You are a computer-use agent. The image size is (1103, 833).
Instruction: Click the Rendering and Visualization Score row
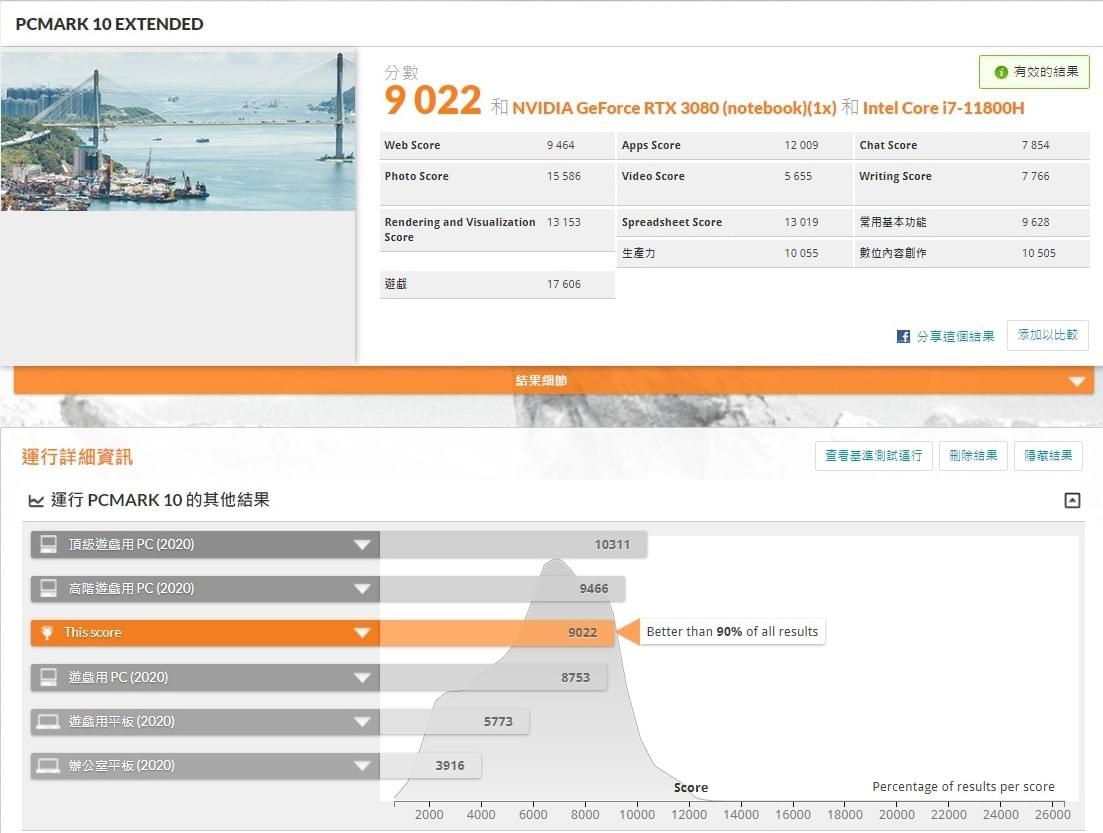point(497,229)
